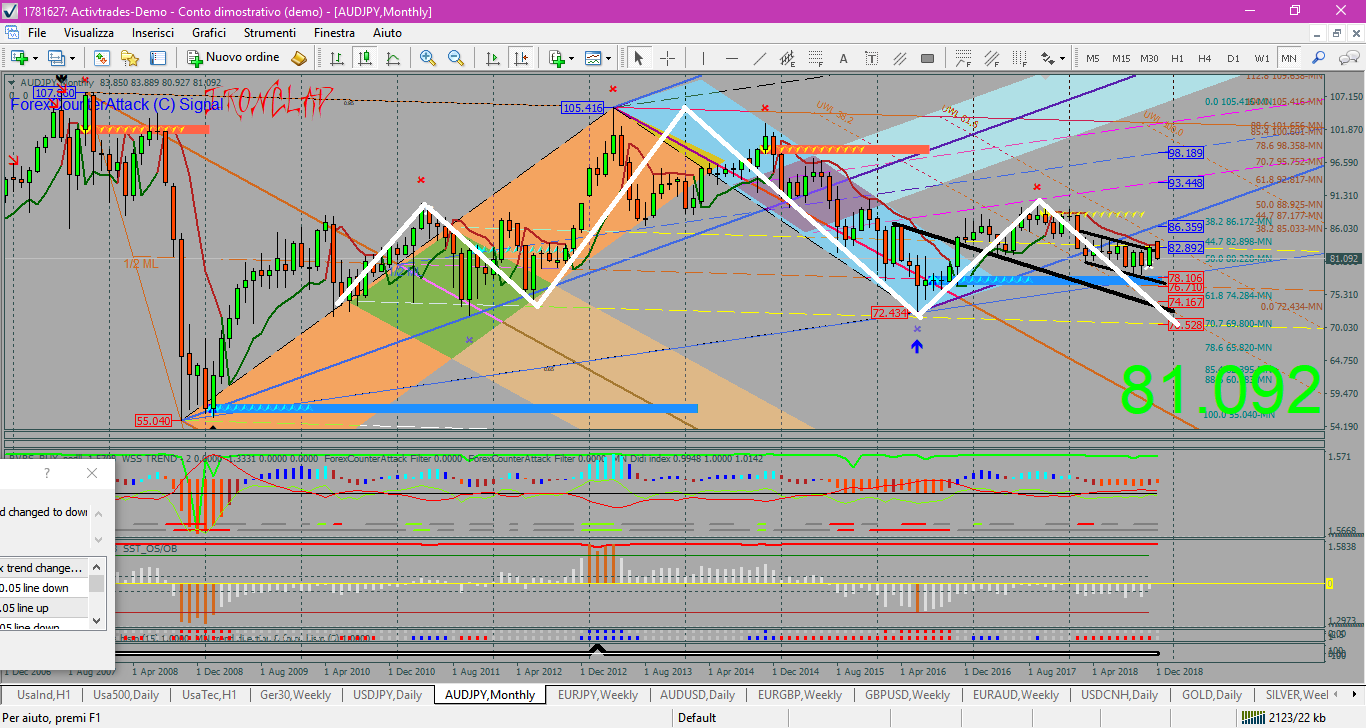Select the text label tool
Viewport: 1366px width, 728px height.
coord(872,58)
